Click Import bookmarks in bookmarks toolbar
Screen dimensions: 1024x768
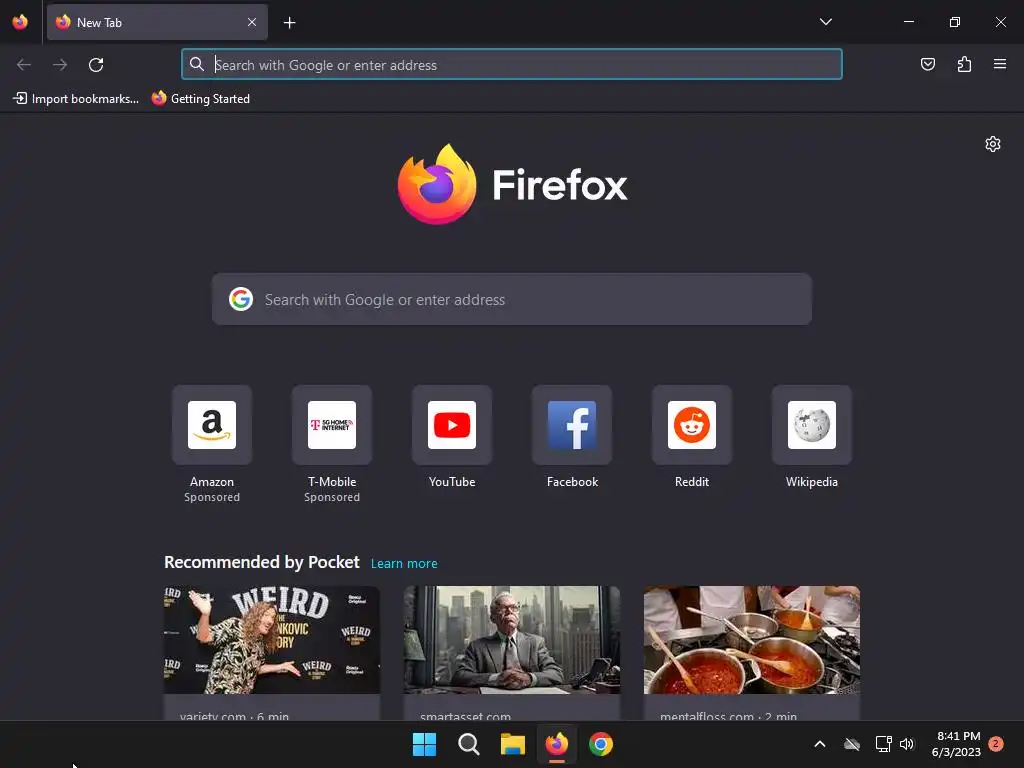[x=76, y=99]
